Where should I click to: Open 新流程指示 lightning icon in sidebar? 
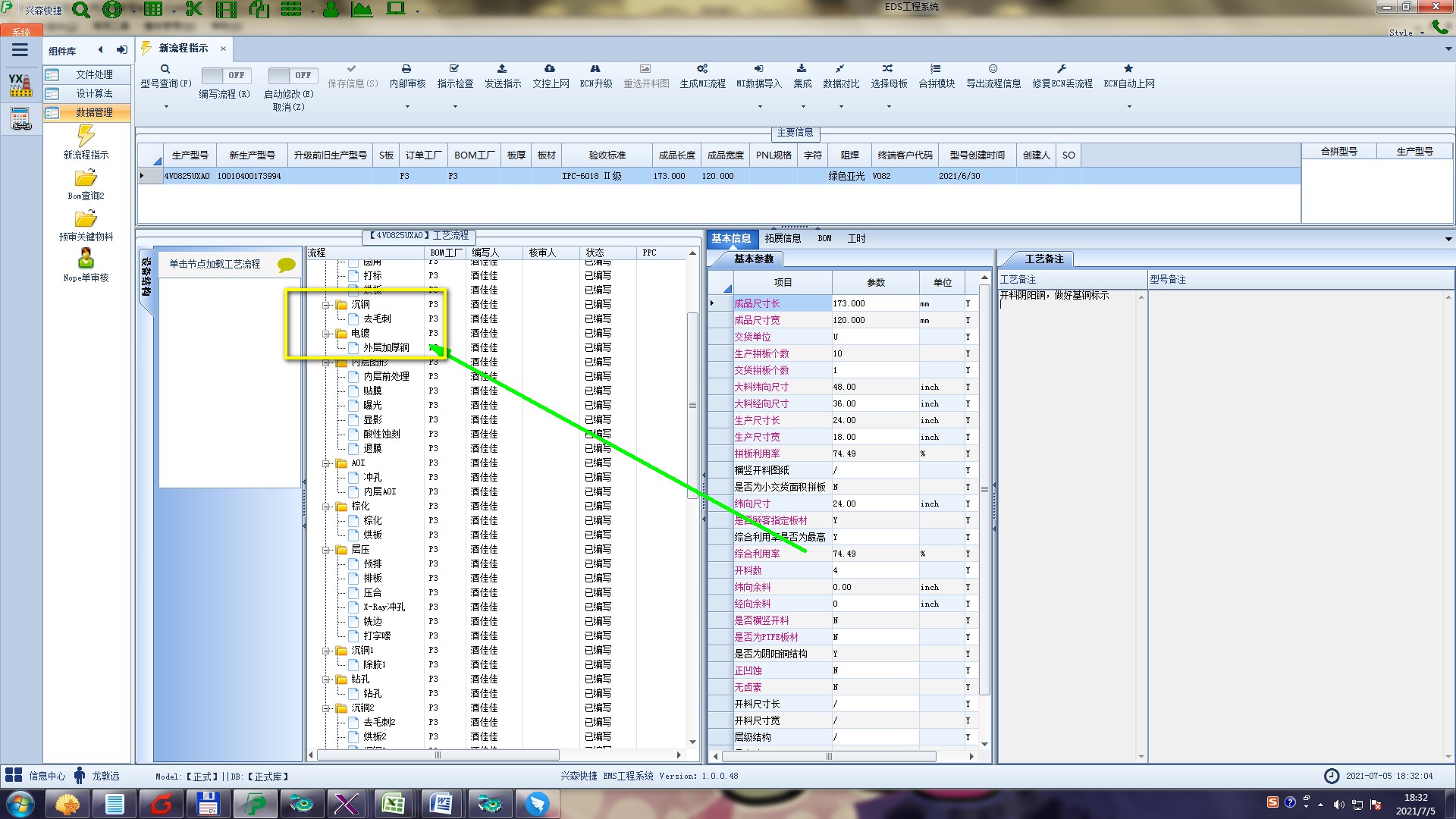tap(86, 136)
